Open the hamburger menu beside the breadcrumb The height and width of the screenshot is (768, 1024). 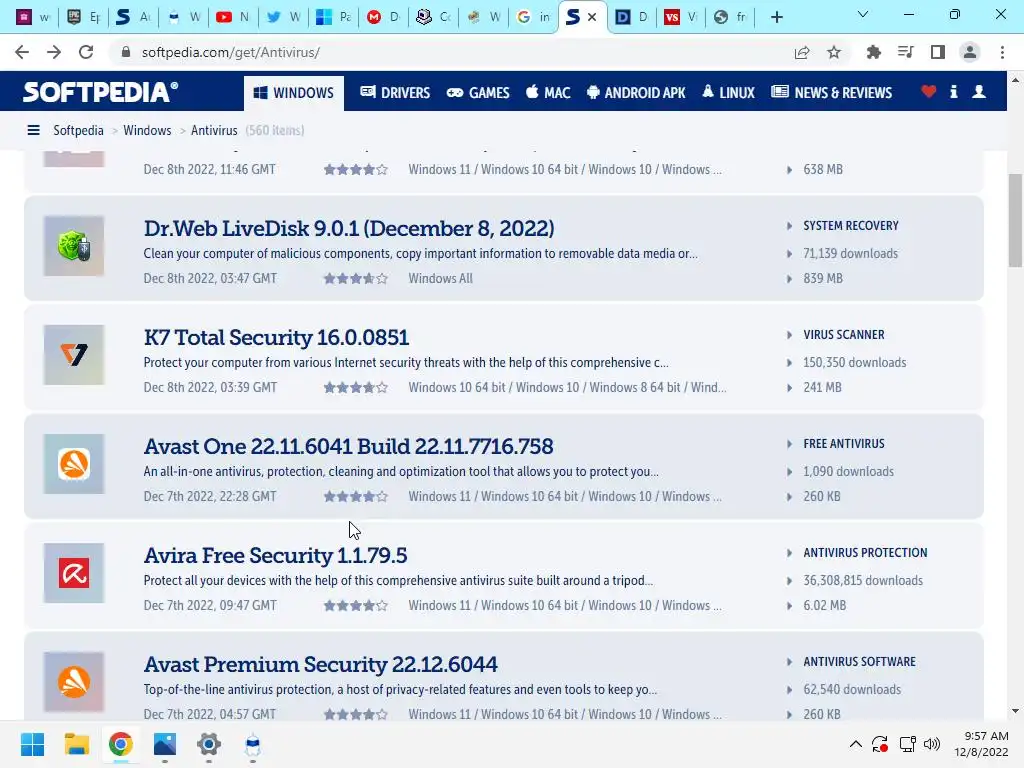click(33, 131)
